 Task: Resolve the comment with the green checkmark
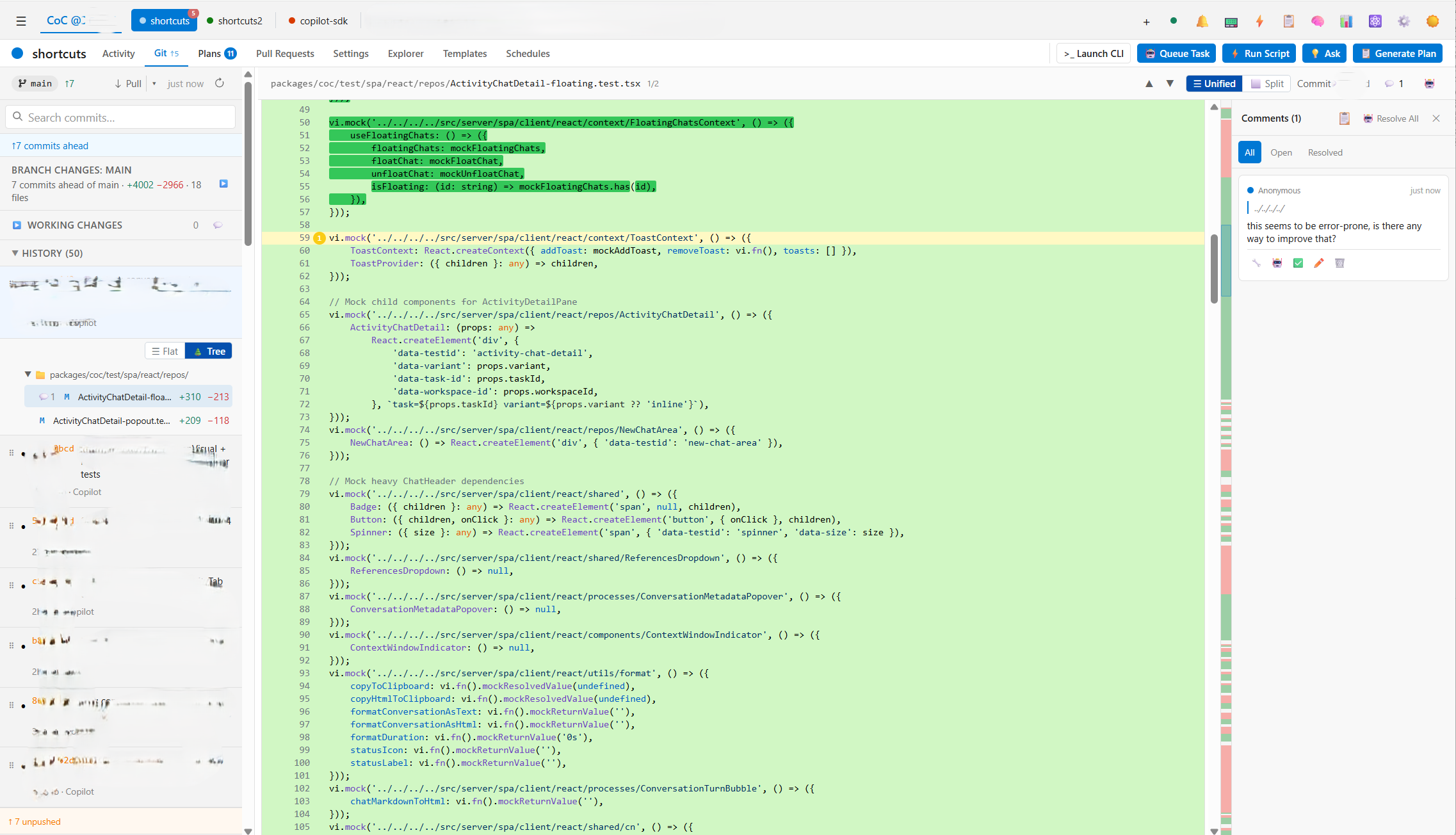(x=1298, y=263)
